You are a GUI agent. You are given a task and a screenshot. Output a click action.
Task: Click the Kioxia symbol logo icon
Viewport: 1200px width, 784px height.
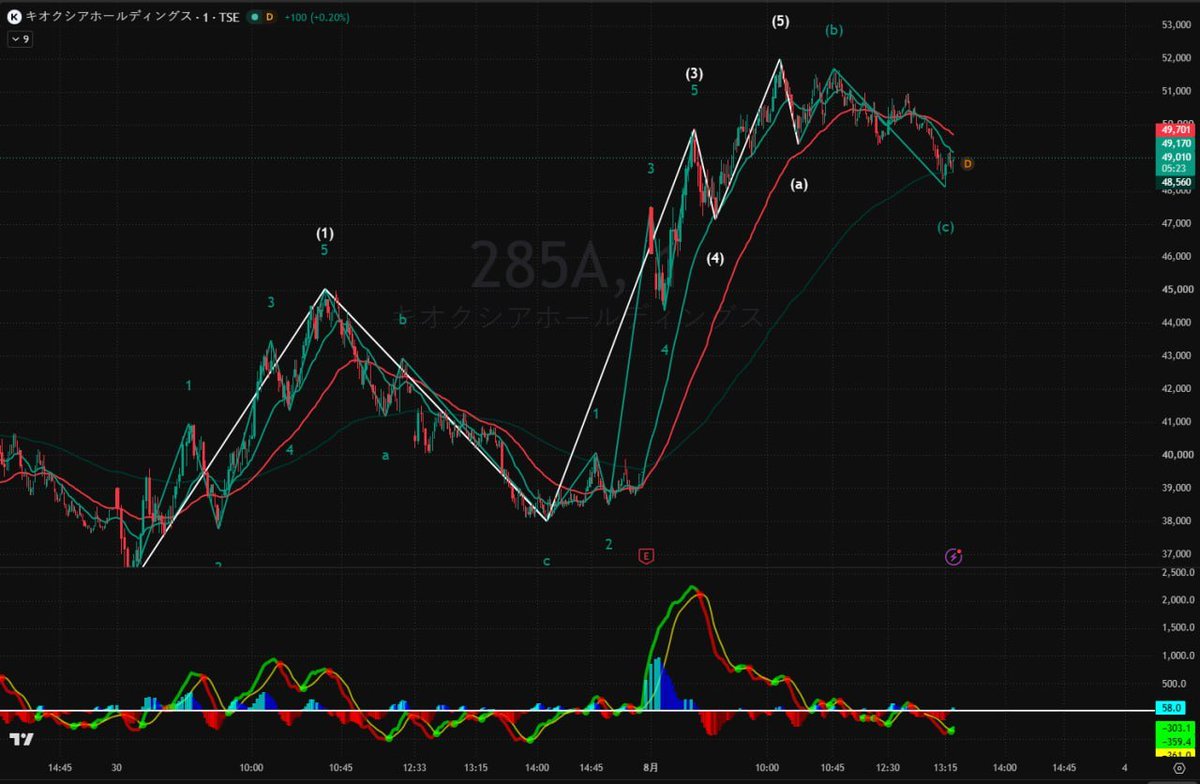[14, 18]
